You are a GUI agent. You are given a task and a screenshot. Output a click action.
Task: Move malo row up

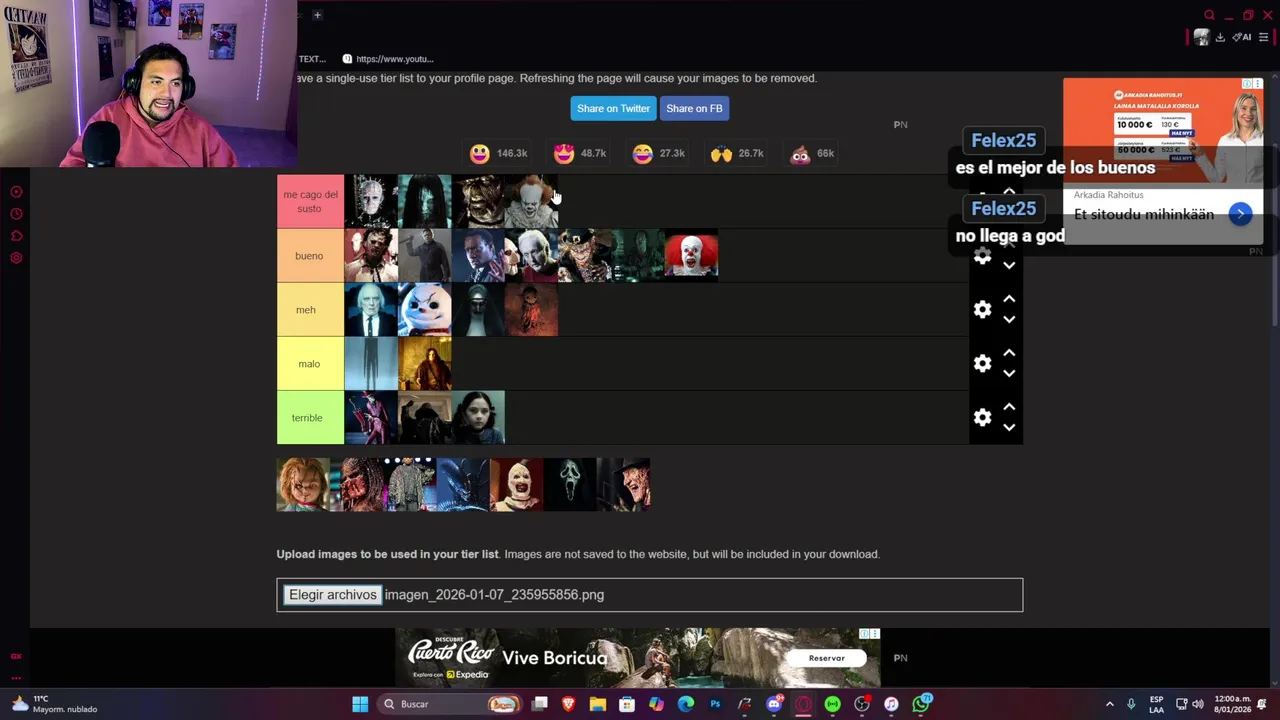(1009, 353)
